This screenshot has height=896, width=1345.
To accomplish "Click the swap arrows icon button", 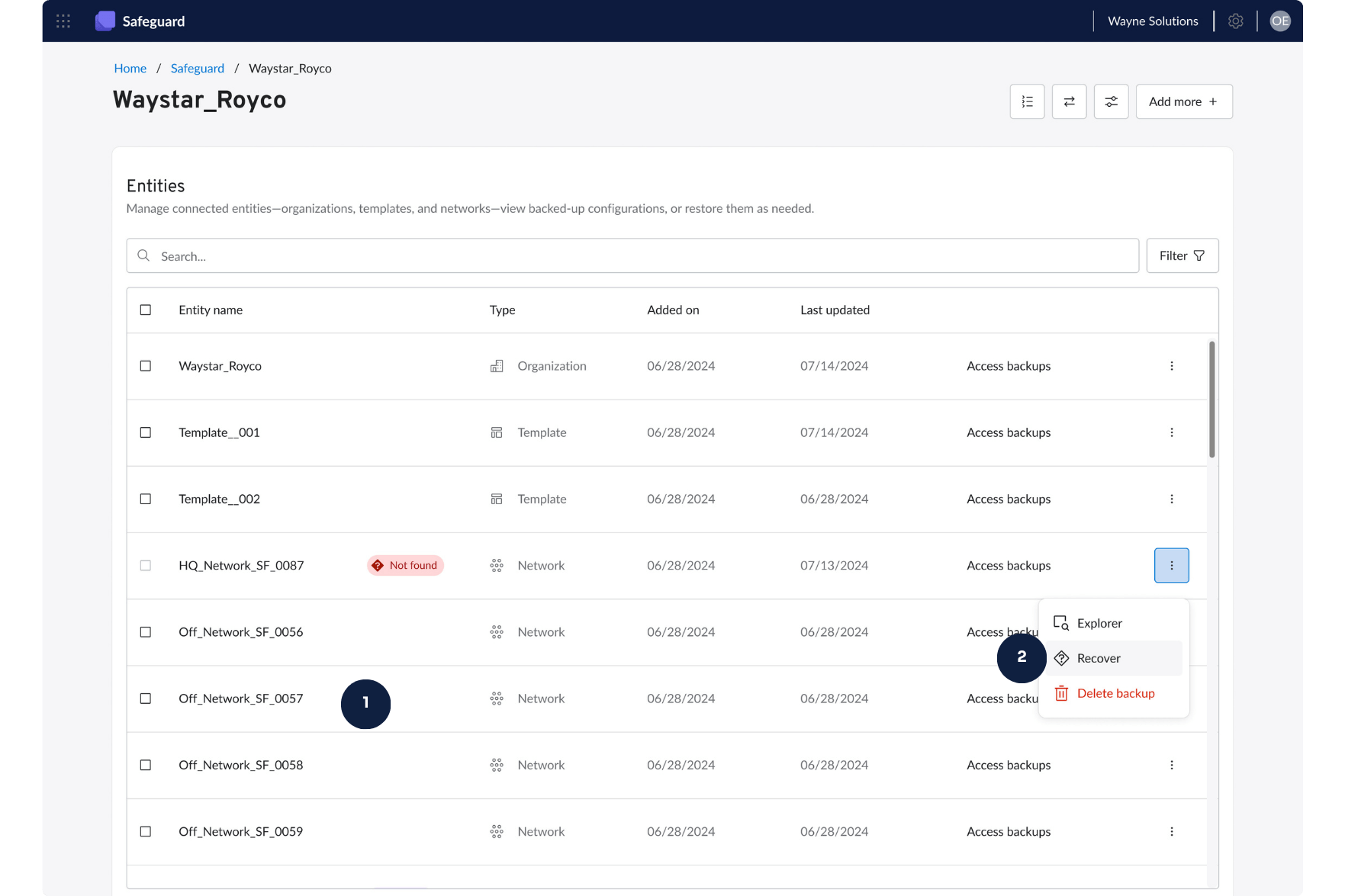I will [x=1070, y=101].
